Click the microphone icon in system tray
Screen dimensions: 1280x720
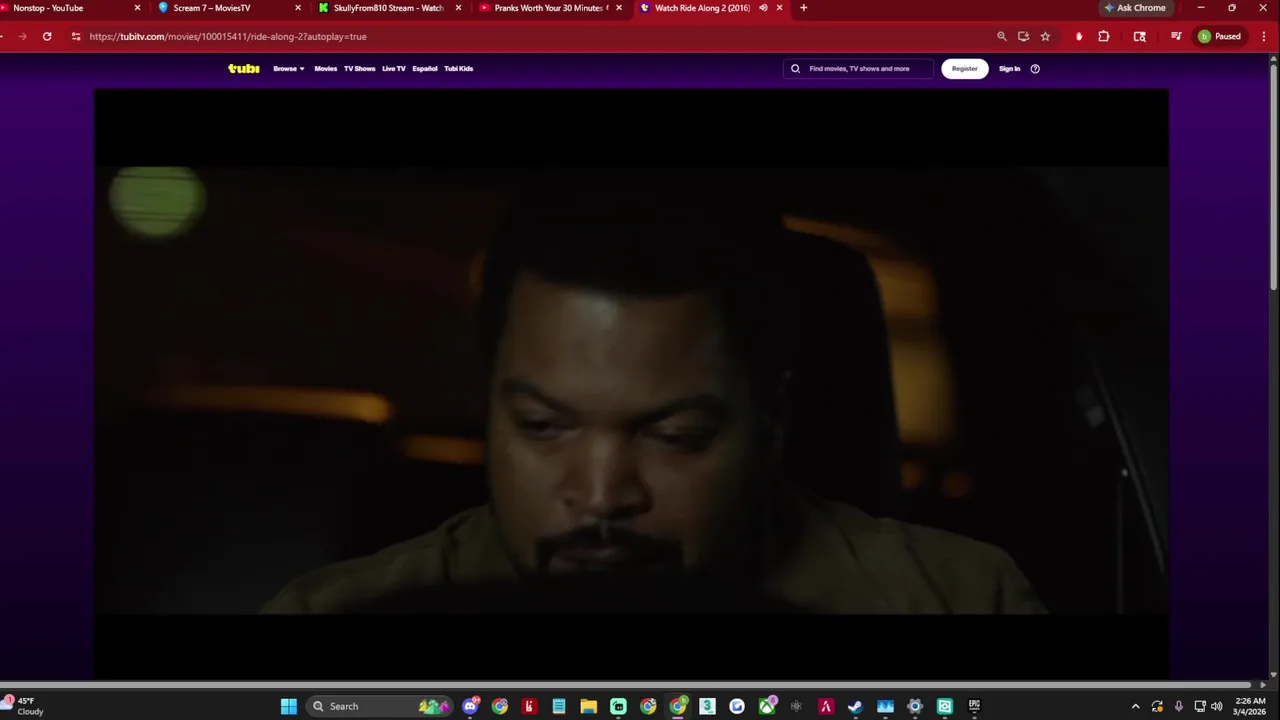tap(1179, 706)
